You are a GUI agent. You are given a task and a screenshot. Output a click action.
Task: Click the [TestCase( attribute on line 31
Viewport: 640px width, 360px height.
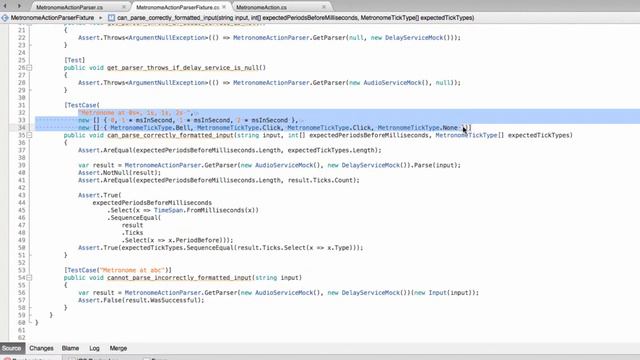click(82, 105)
